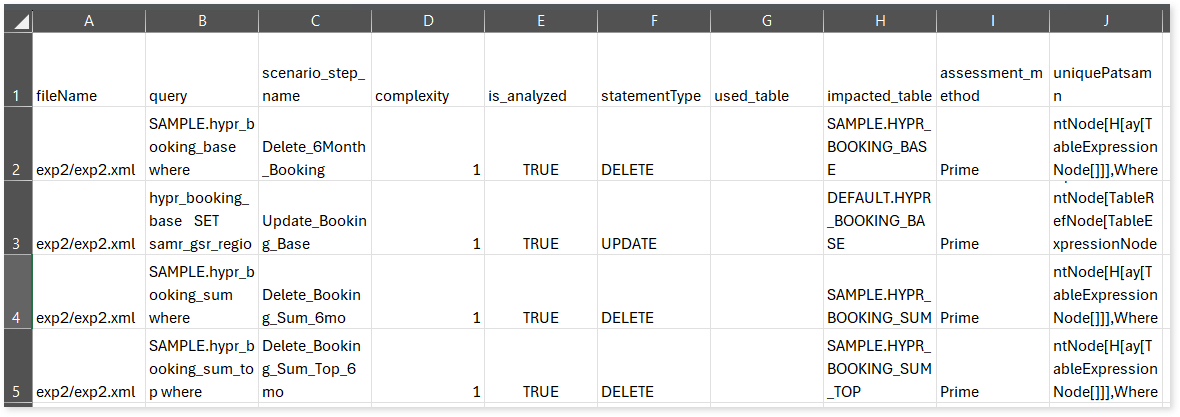Click SAMPLE.HYPR_BOOKING_SUM_TOP impacted table cell
1180x417 pixels.
[x=879, y=366]
